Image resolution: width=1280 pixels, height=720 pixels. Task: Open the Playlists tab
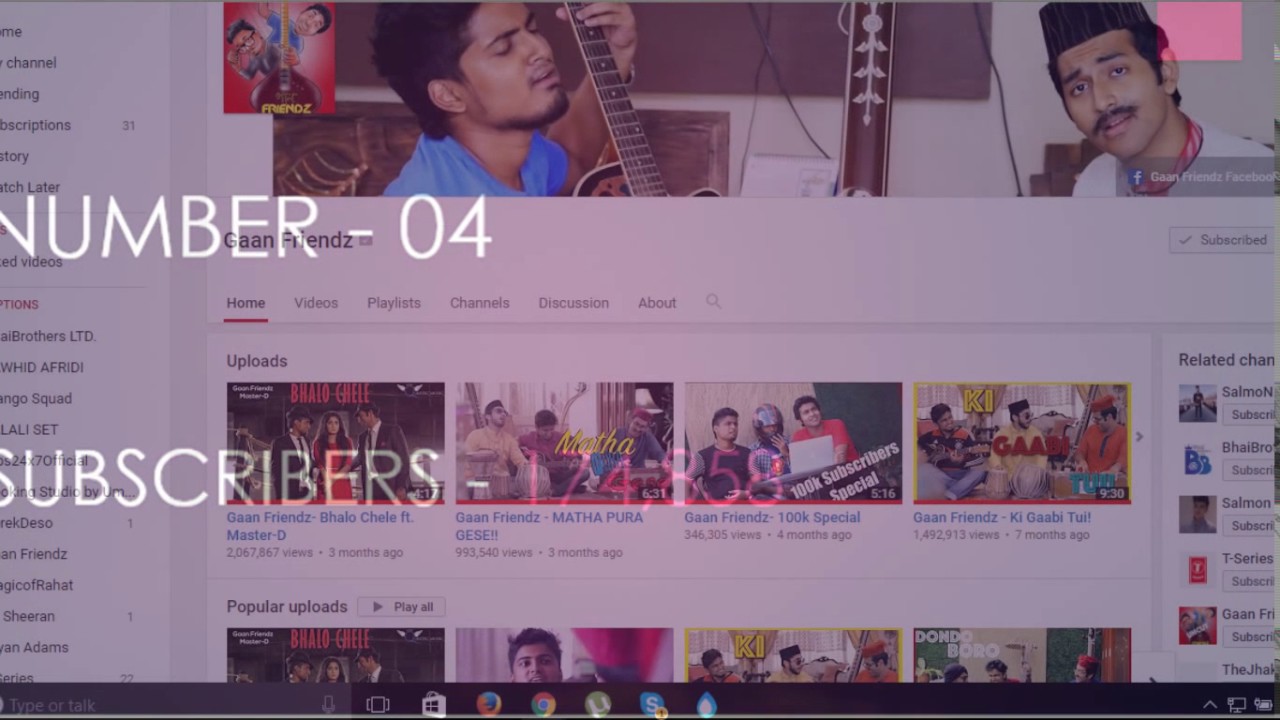[x=394, y=303]
